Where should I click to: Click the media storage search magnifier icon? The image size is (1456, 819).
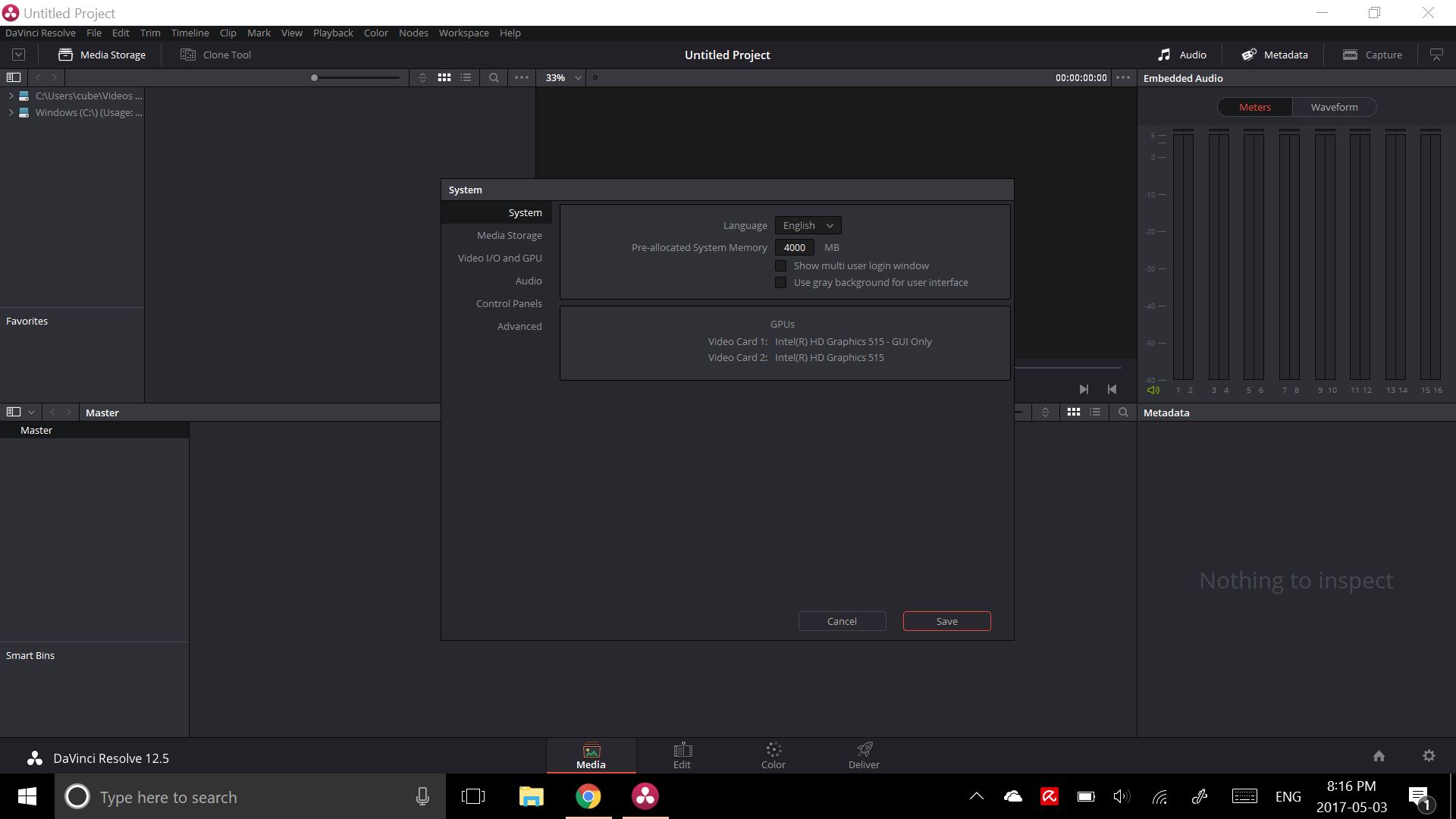tap(494, 77)
